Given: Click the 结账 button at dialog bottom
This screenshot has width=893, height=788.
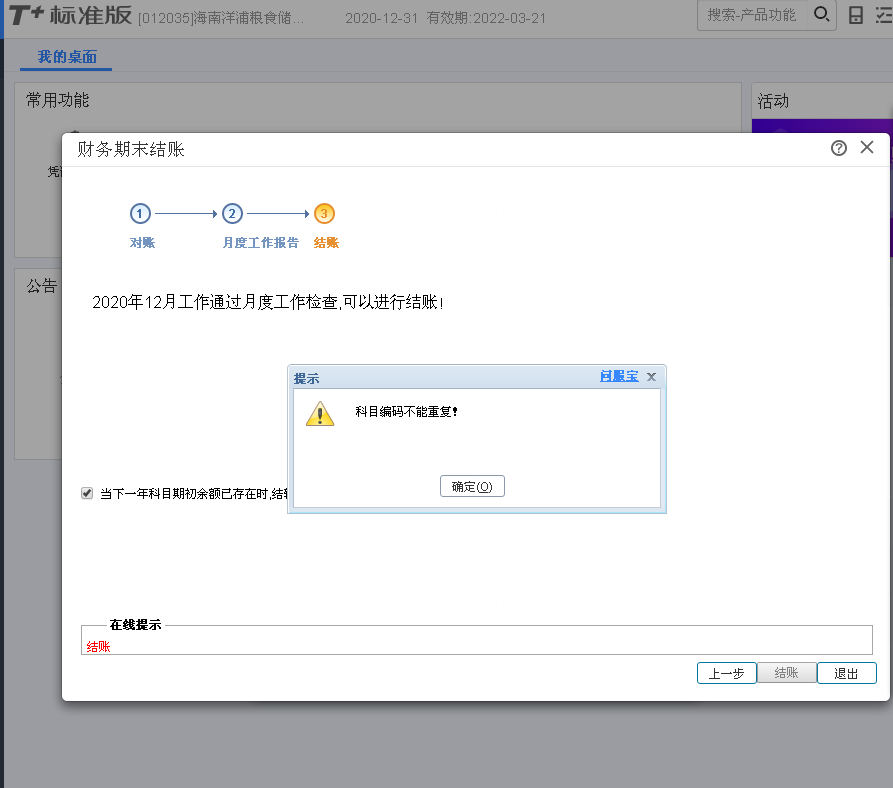Looking at the screenshot, I should 787,673.
